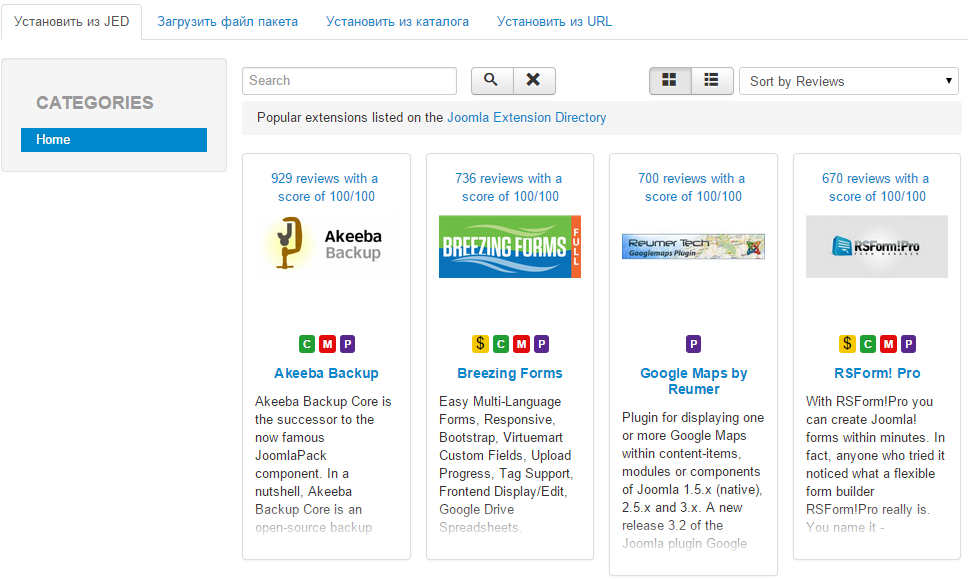Switch to Загрузить файл пакета tab

(x=227, y=22)
